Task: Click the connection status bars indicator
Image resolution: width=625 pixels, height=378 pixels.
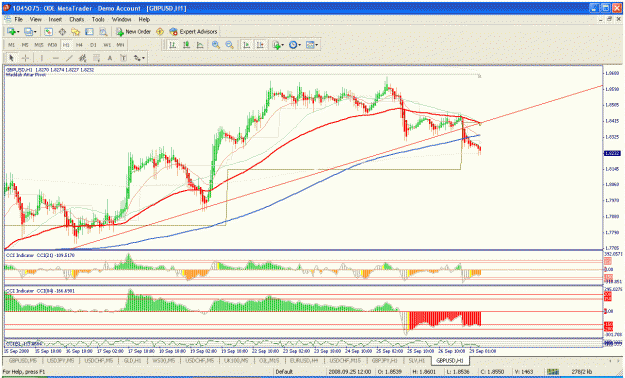Action: coord(552,372)
